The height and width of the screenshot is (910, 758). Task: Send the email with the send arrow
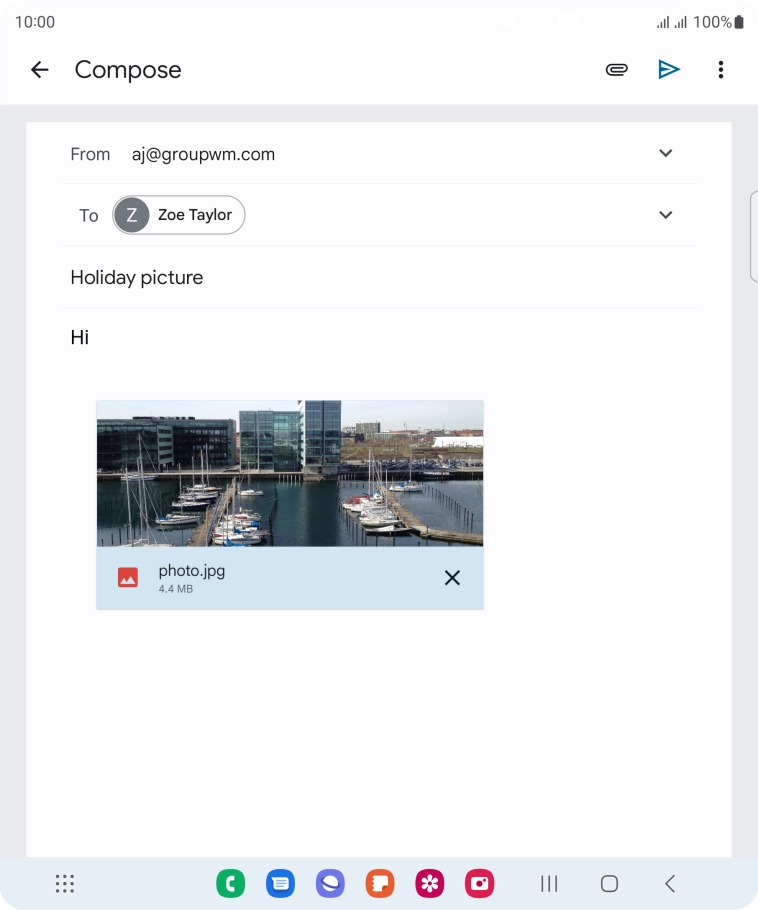tap(669, 69)
